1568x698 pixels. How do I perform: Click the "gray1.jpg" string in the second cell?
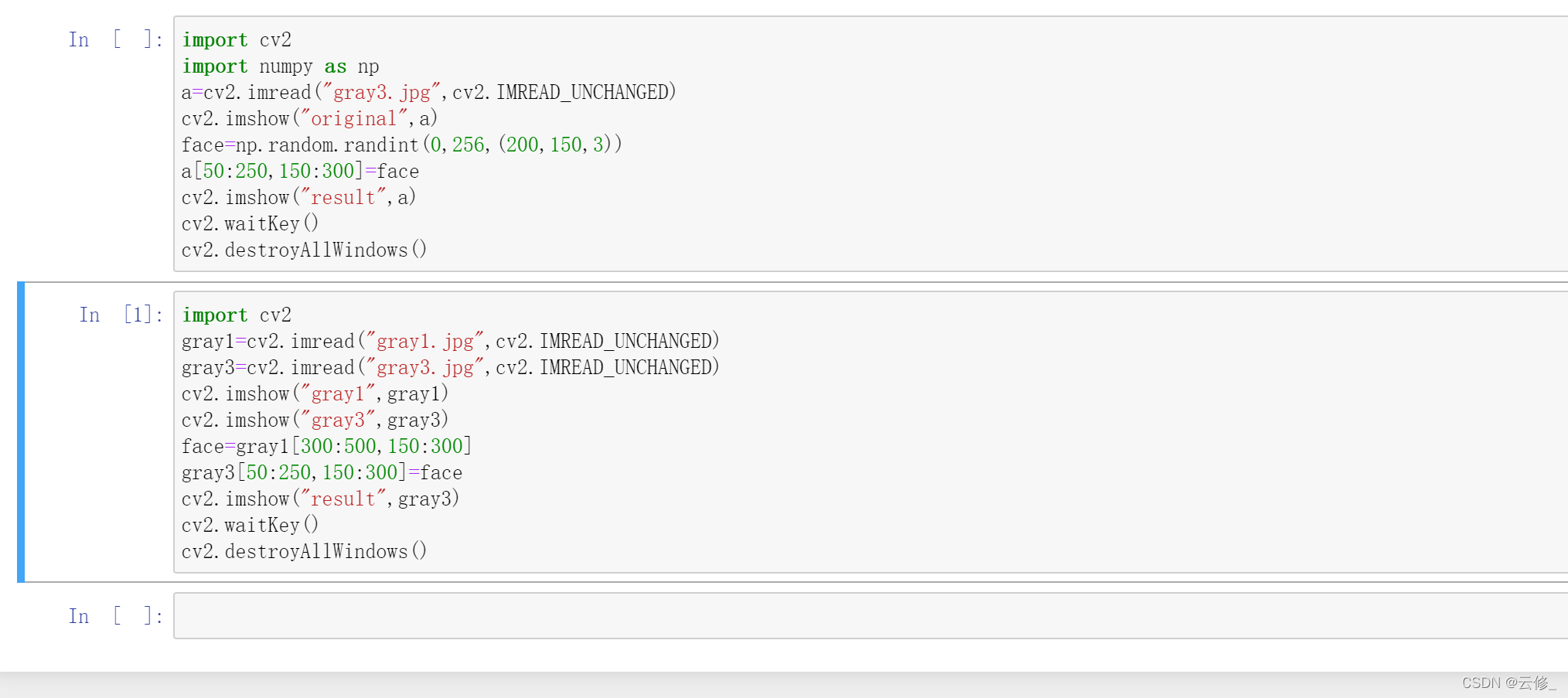point(424,342)
